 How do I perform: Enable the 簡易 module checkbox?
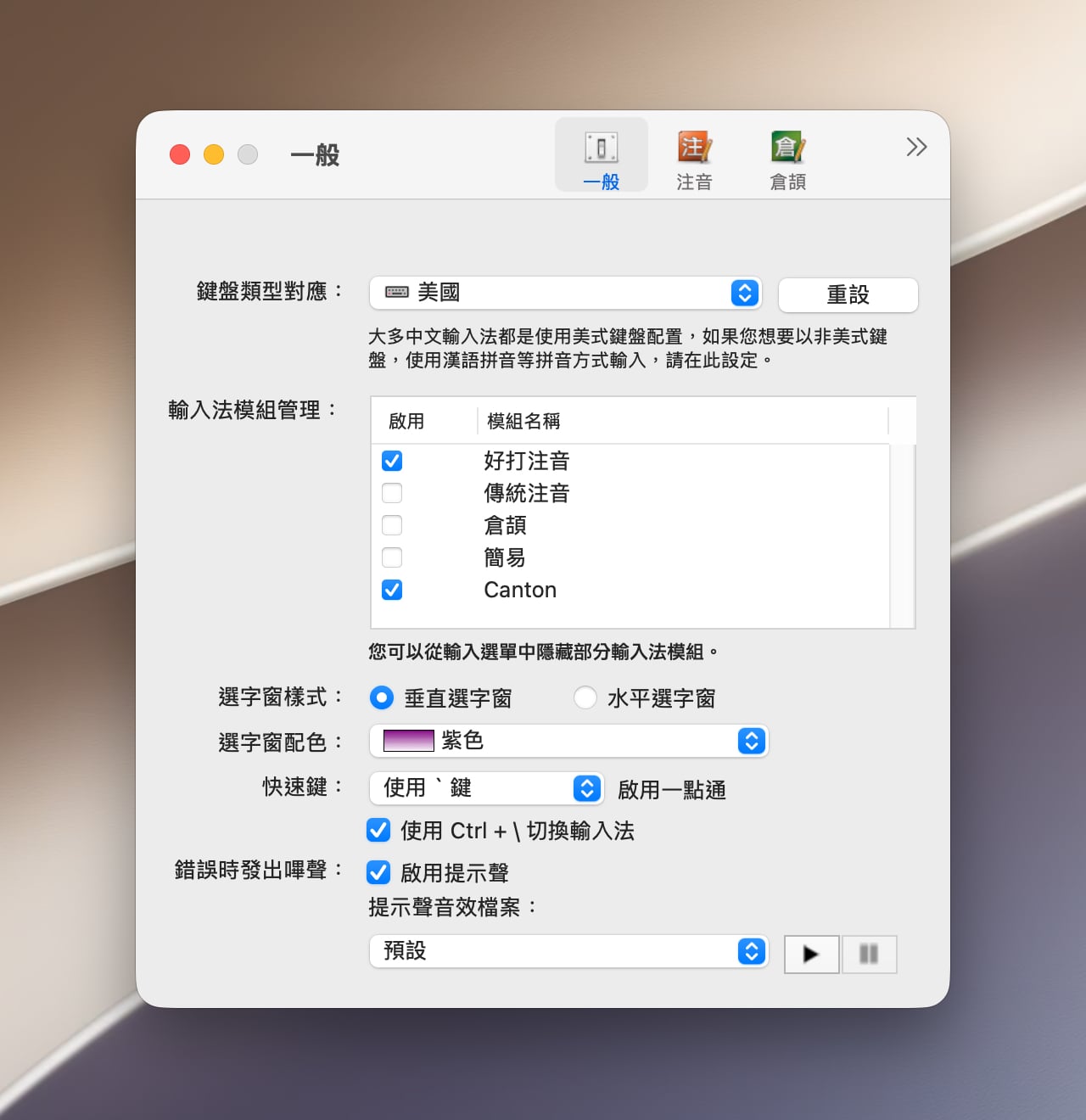coord(392,557)
